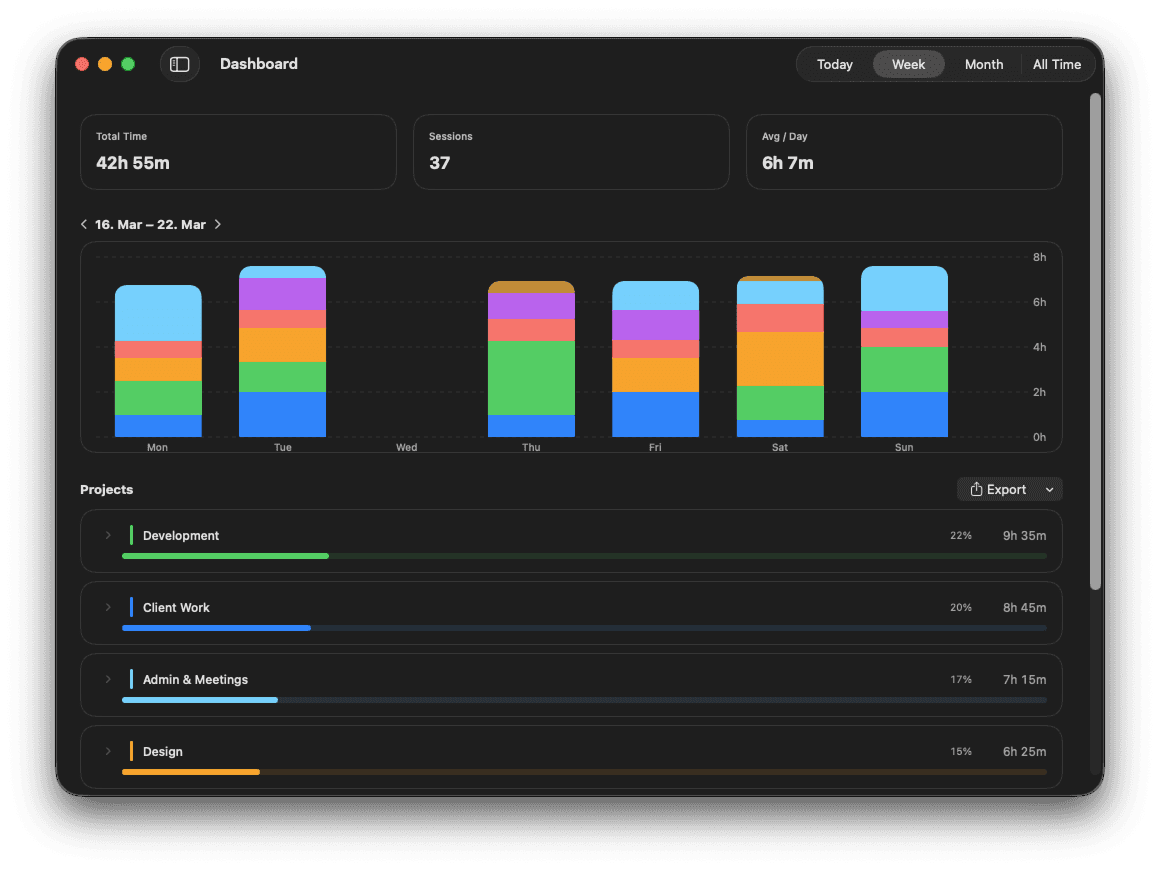
Task: Switch to the Today view
Action: [834, 64]
